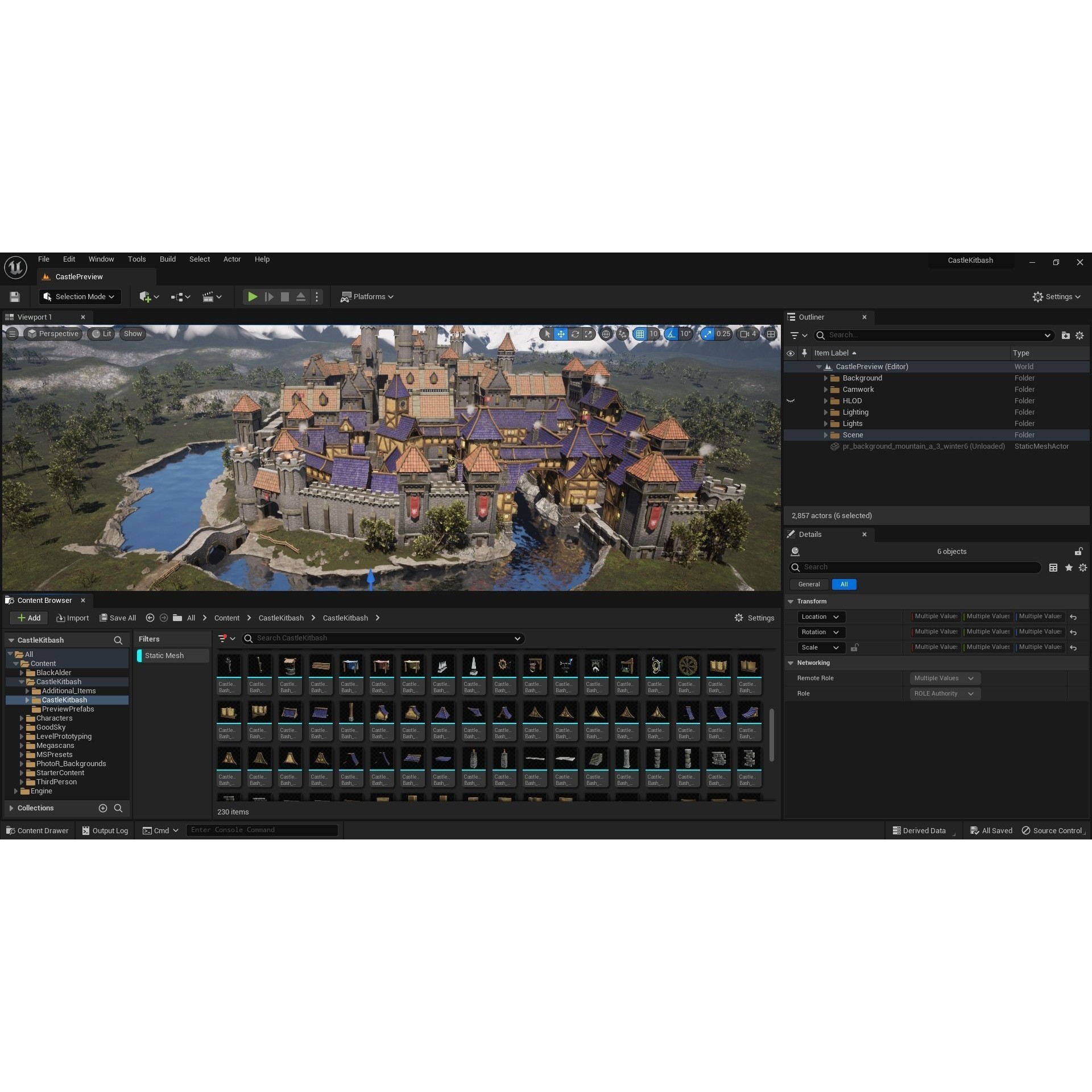The height and width of the screenshot is (1092, 1092).
Task: Select the Translate tool in the viewport
Action: point(561,334)
